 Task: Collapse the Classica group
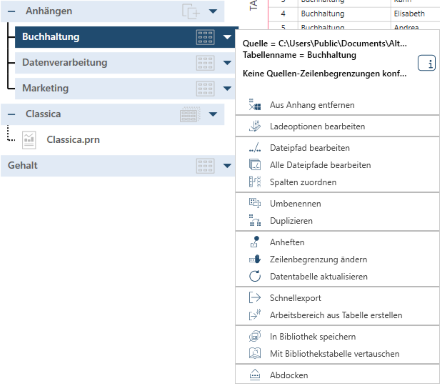[11, 114]
